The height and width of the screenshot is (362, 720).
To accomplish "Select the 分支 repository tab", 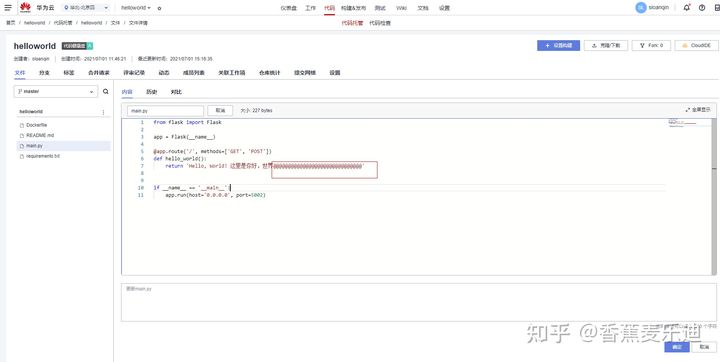I will click(x=44, y=73).
